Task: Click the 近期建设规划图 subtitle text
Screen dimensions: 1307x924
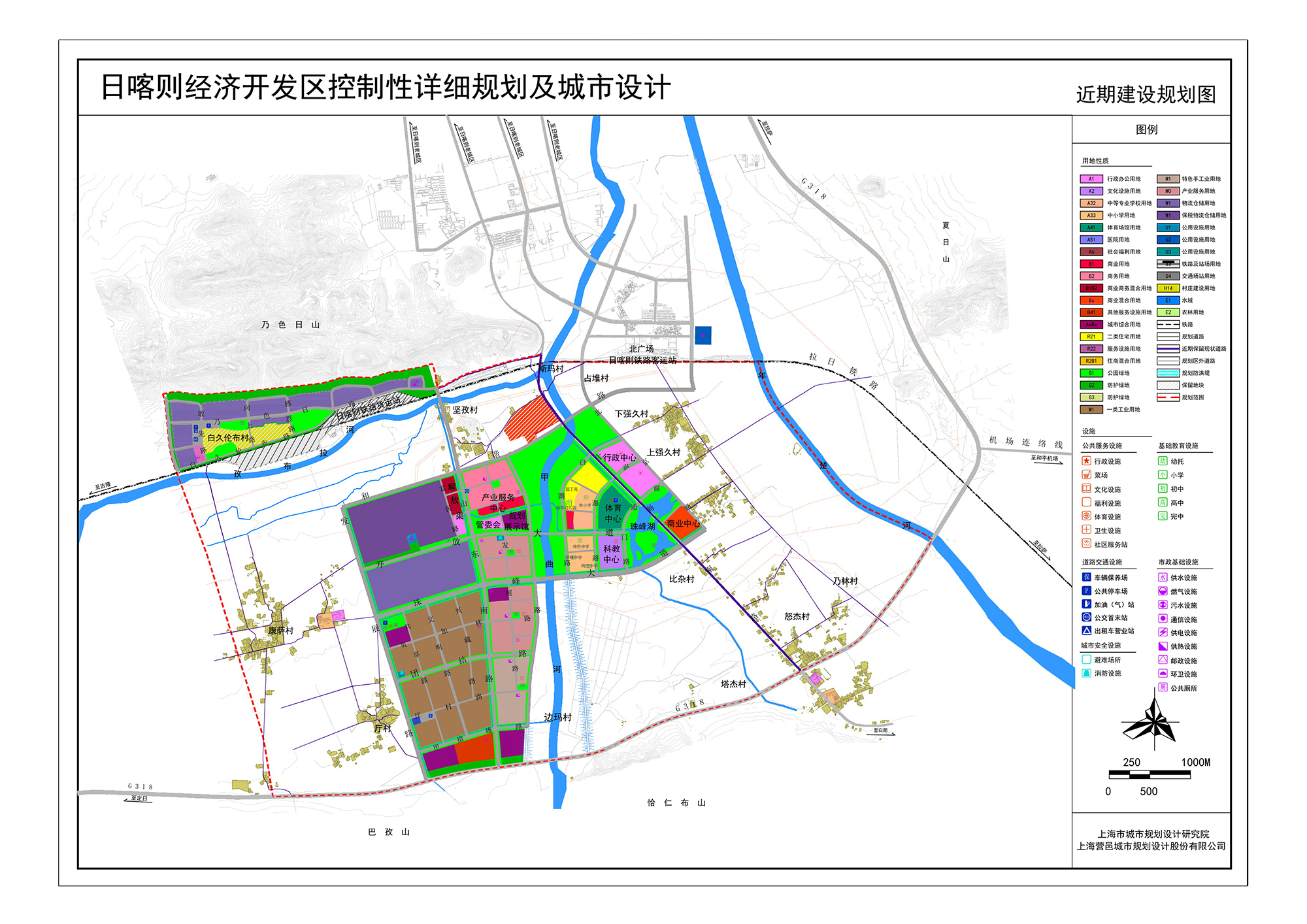Action: (1146, 95)
